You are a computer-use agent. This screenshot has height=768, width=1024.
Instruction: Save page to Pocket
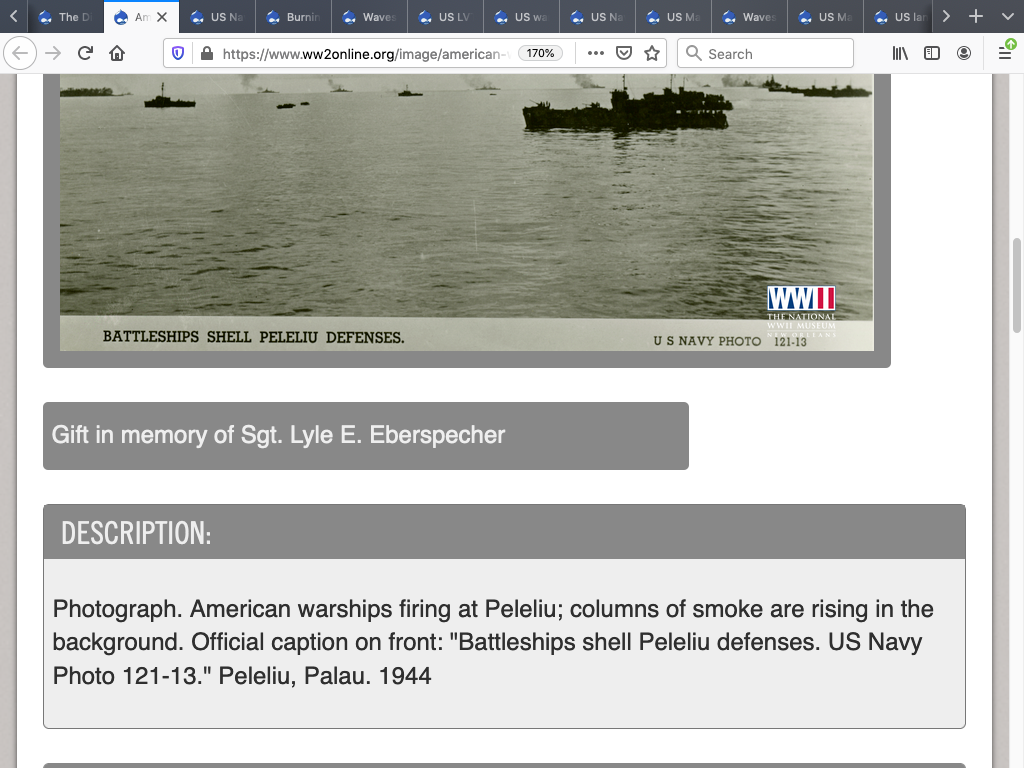point(624,54)
